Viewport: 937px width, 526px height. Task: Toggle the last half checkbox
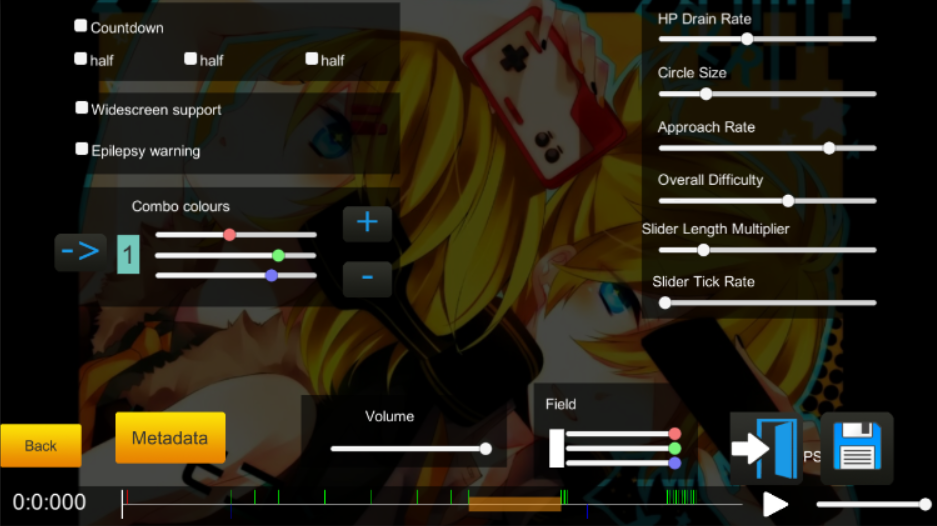311,59
